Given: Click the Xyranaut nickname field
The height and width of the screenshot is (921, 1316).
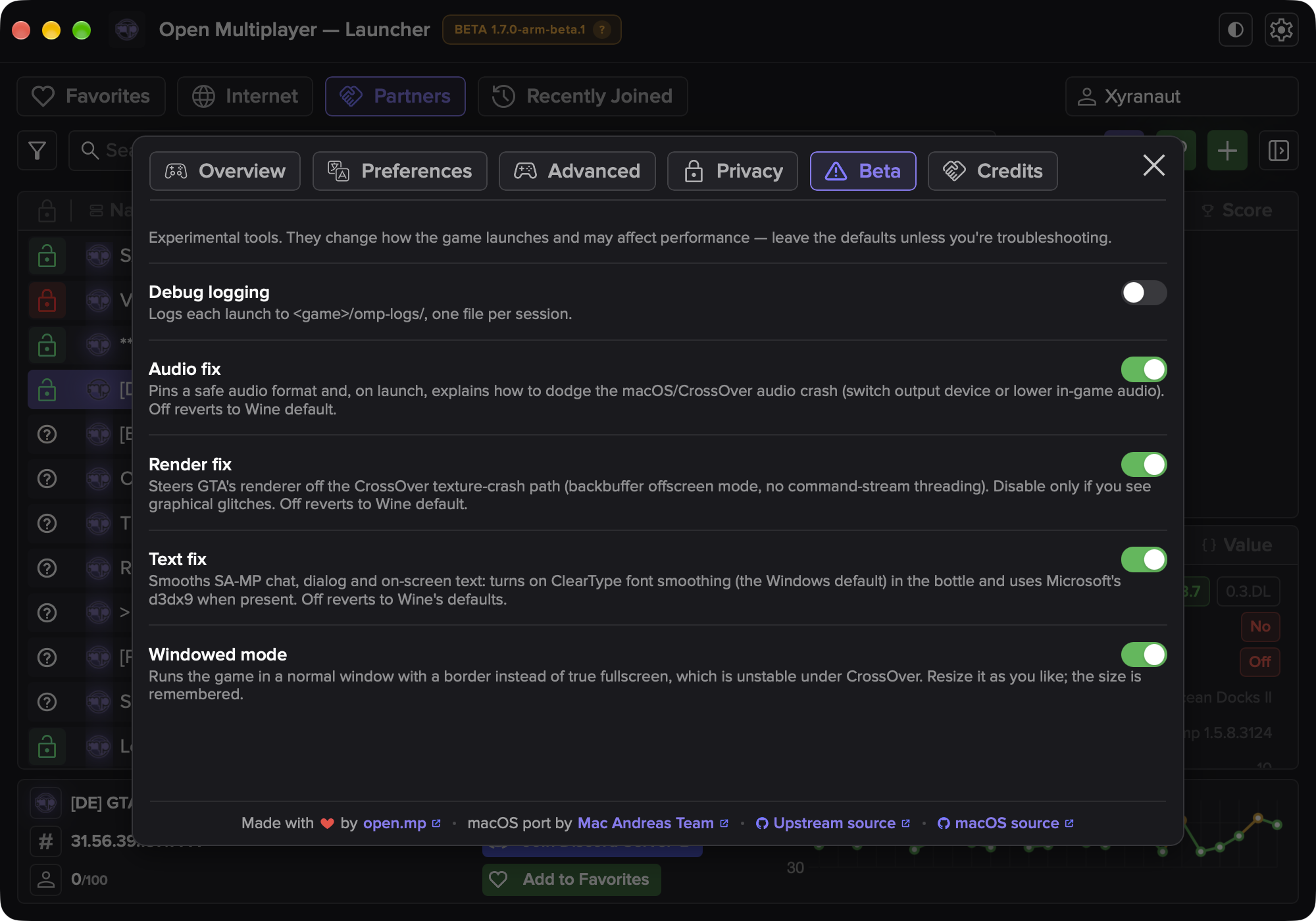Looking at the screenshot, I should tap(1181, 96).
